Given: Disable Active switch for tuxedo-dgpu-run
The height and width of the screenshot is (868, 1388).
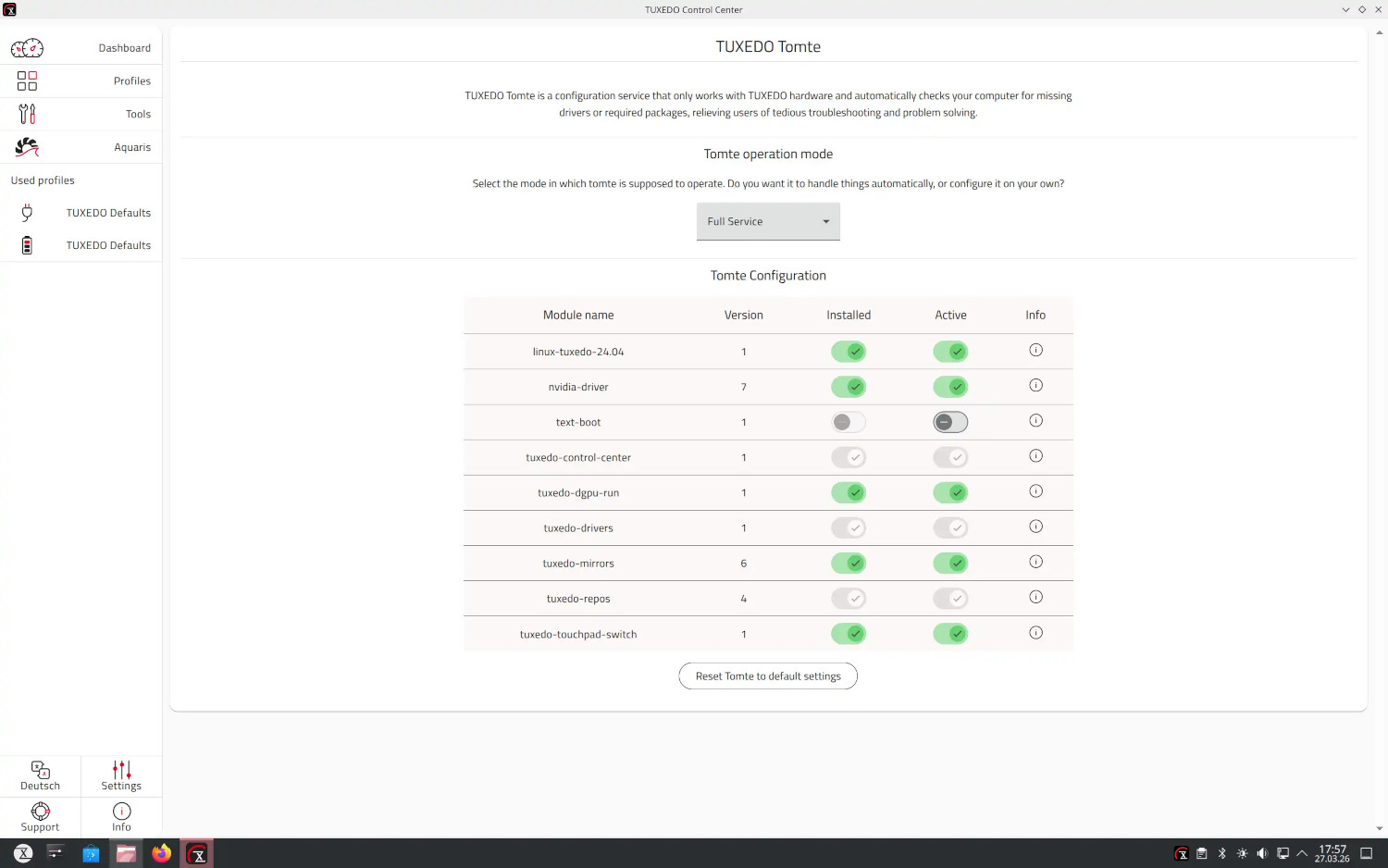Looking at the screenshot, I should click(950, 492).
